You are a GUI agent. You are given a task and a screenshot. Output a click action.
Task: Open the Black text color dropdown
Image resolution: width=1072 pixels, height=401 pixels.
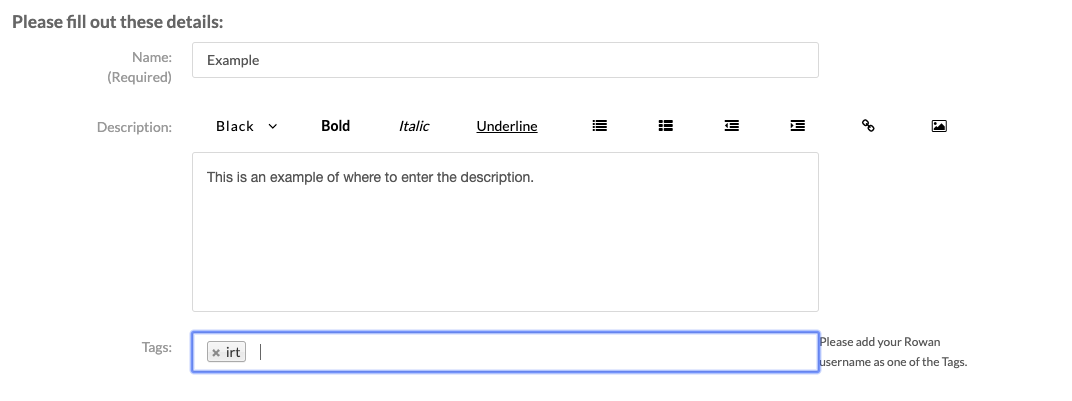(247, 126)
